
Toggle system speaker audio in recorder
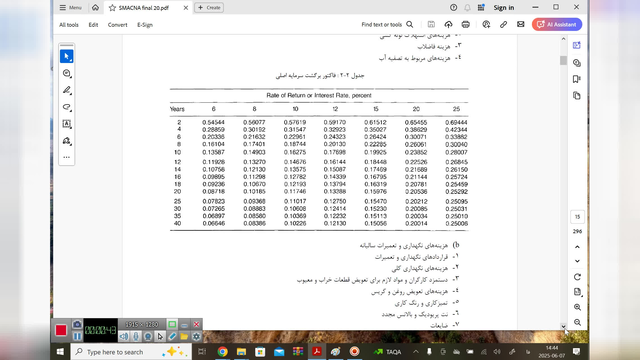point(123,336)
